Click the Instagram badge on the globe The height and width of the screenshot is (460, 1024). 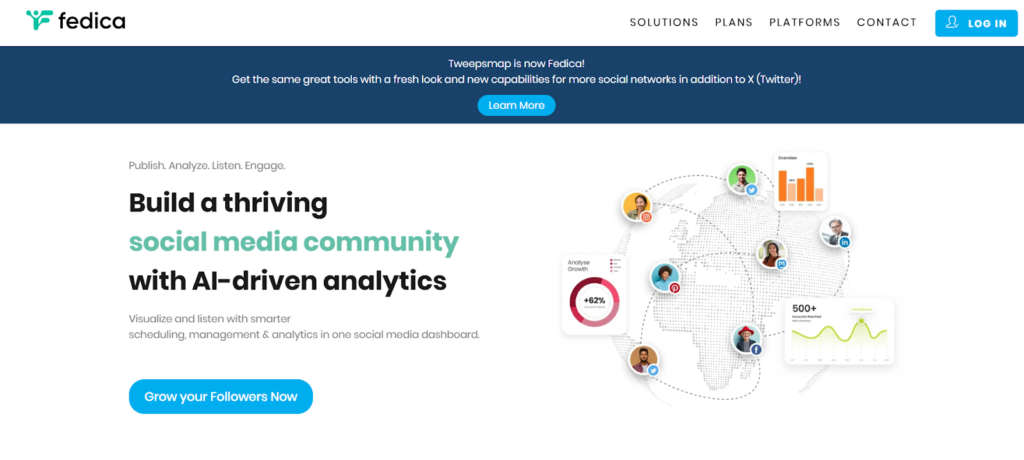click(x=647, y=216)
